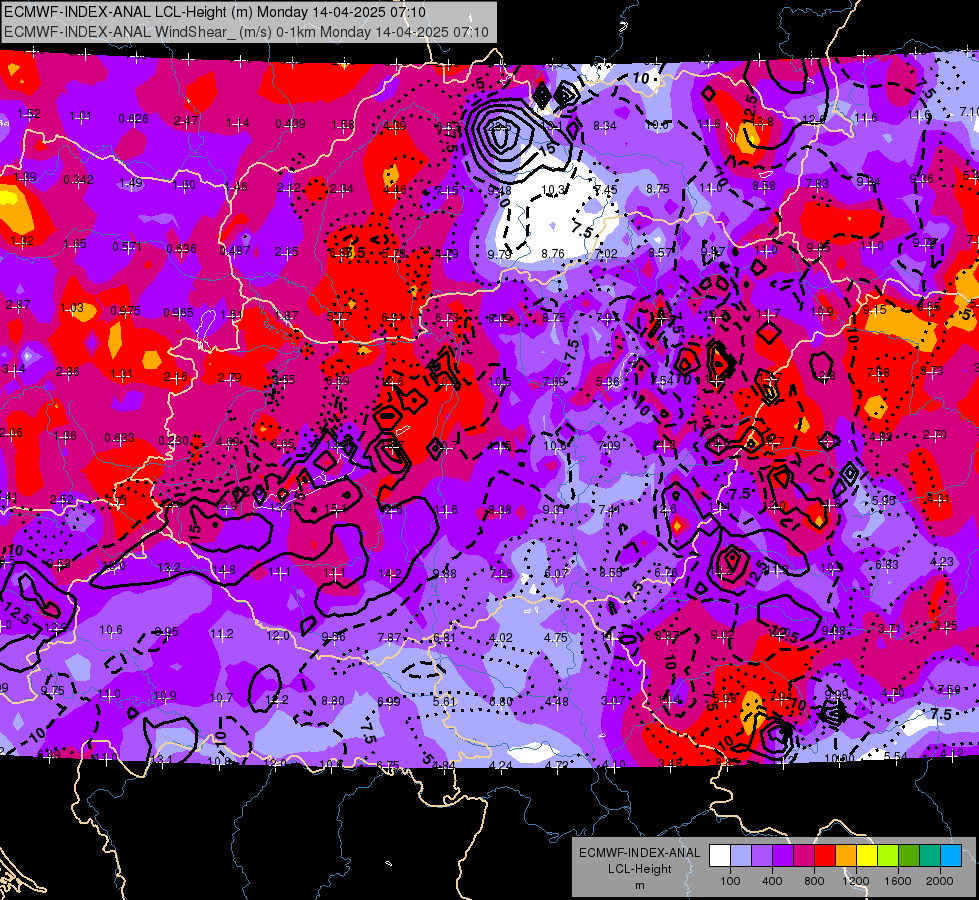979x900 pixels.
Task: Click the 0.342 wind shear value
Action: (x=78, y=180)
